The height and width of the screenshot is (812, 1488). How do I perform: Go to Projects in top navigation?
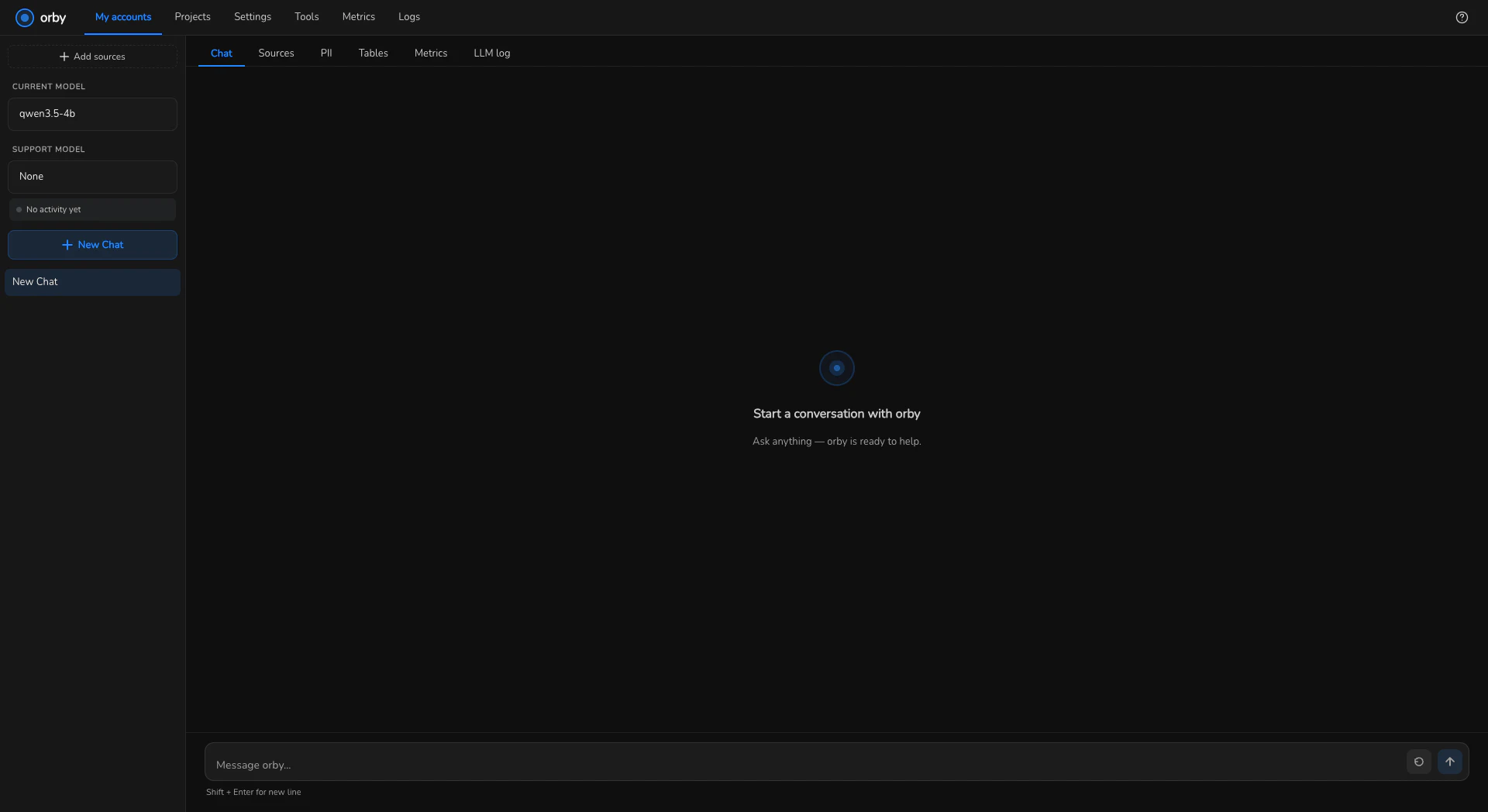click(192, 16)
